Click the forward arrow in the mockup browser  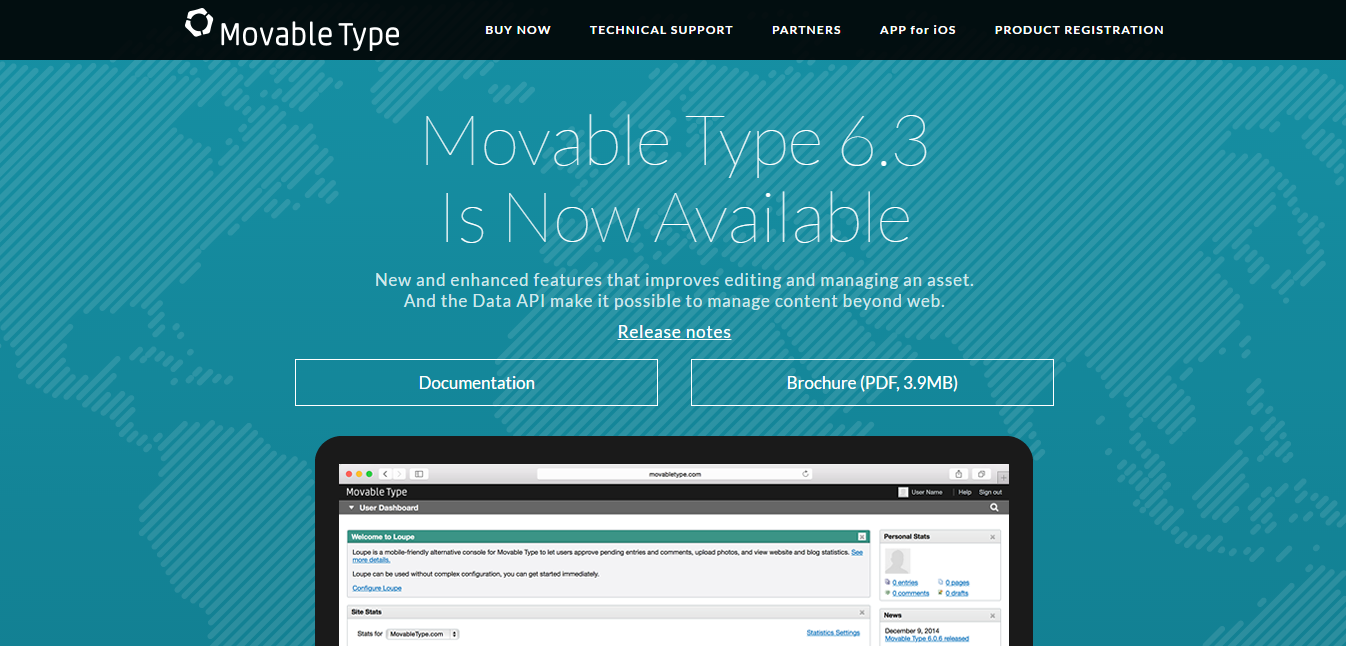point(399,474)
